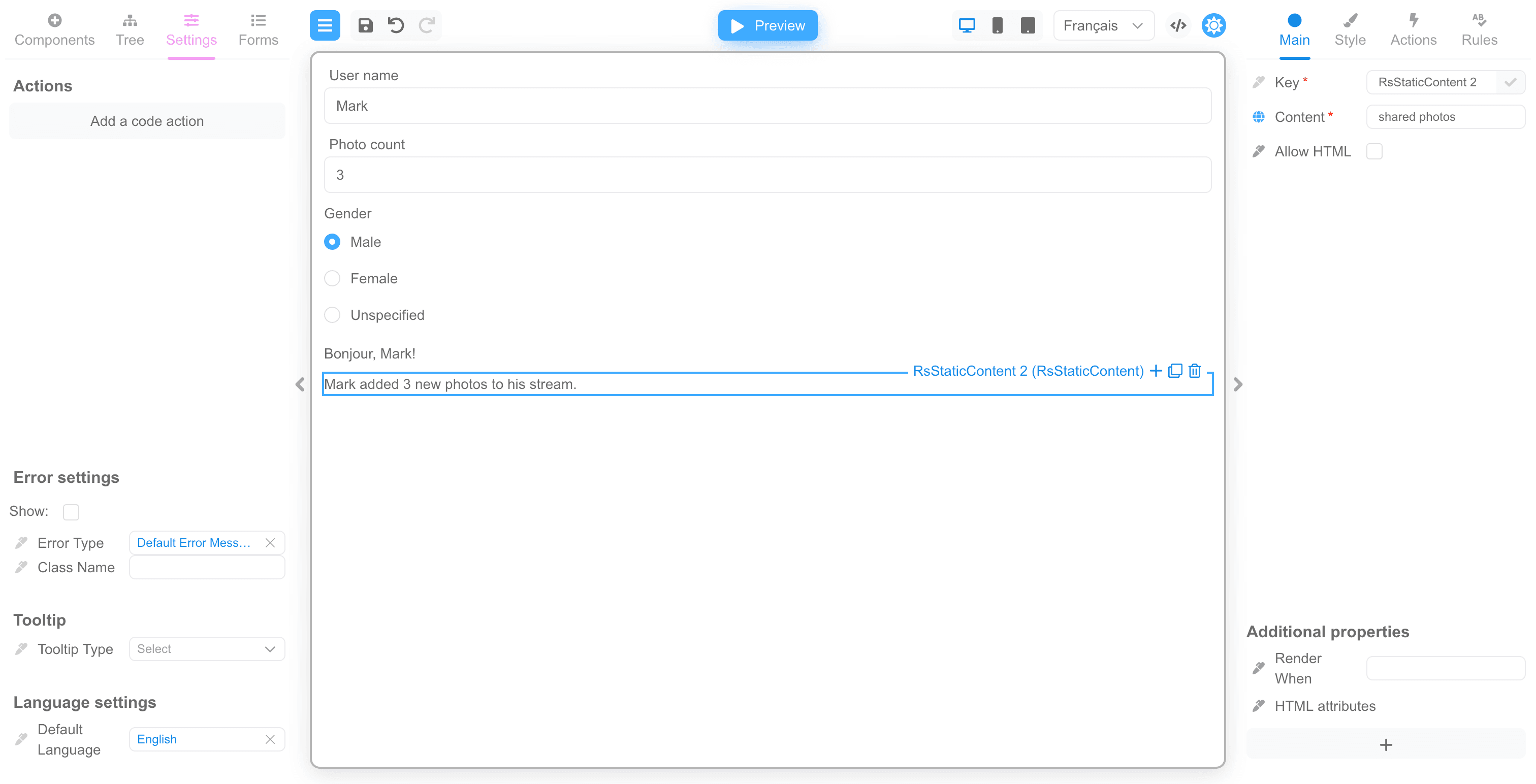The width and height of the screenshot is (1536, 784).
Task: Click the save icon in toolbar
Action: click(x=365, y=25)
